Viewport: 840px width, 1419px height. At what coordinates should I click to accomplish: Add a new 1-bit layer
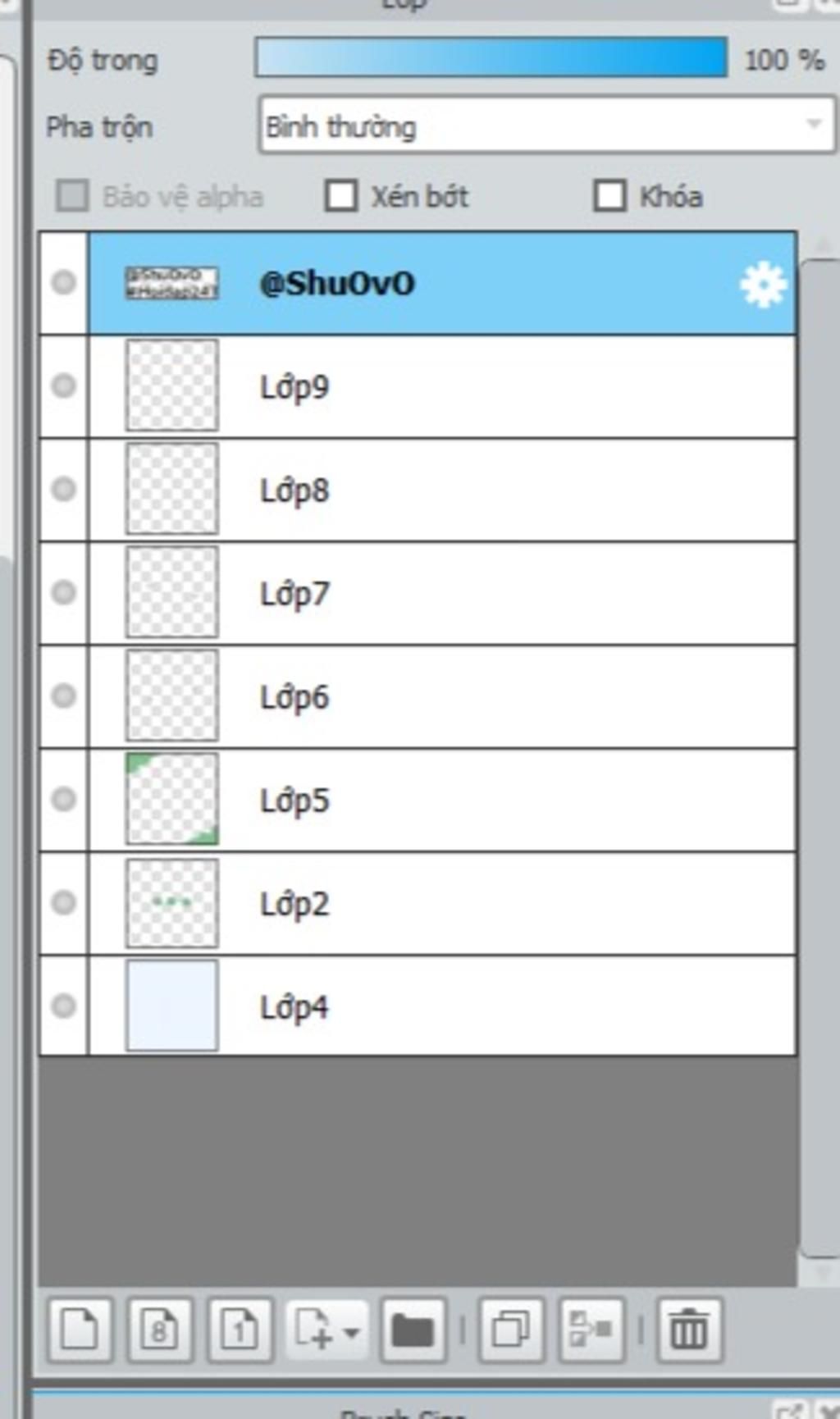[x=240, y=1330]
